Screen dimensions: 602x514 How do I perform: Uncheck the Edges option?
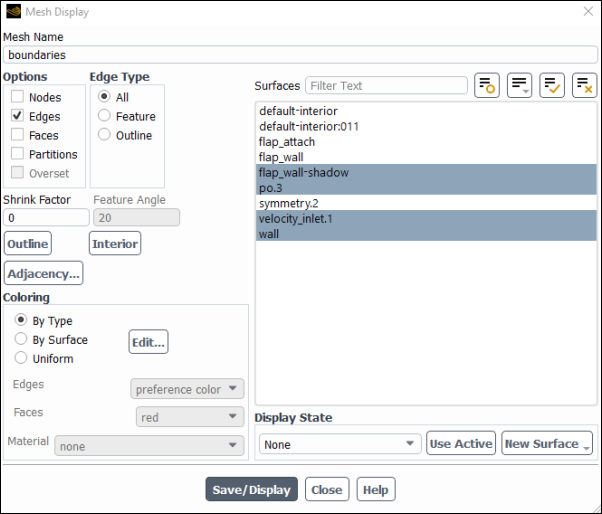pos(17,116)
